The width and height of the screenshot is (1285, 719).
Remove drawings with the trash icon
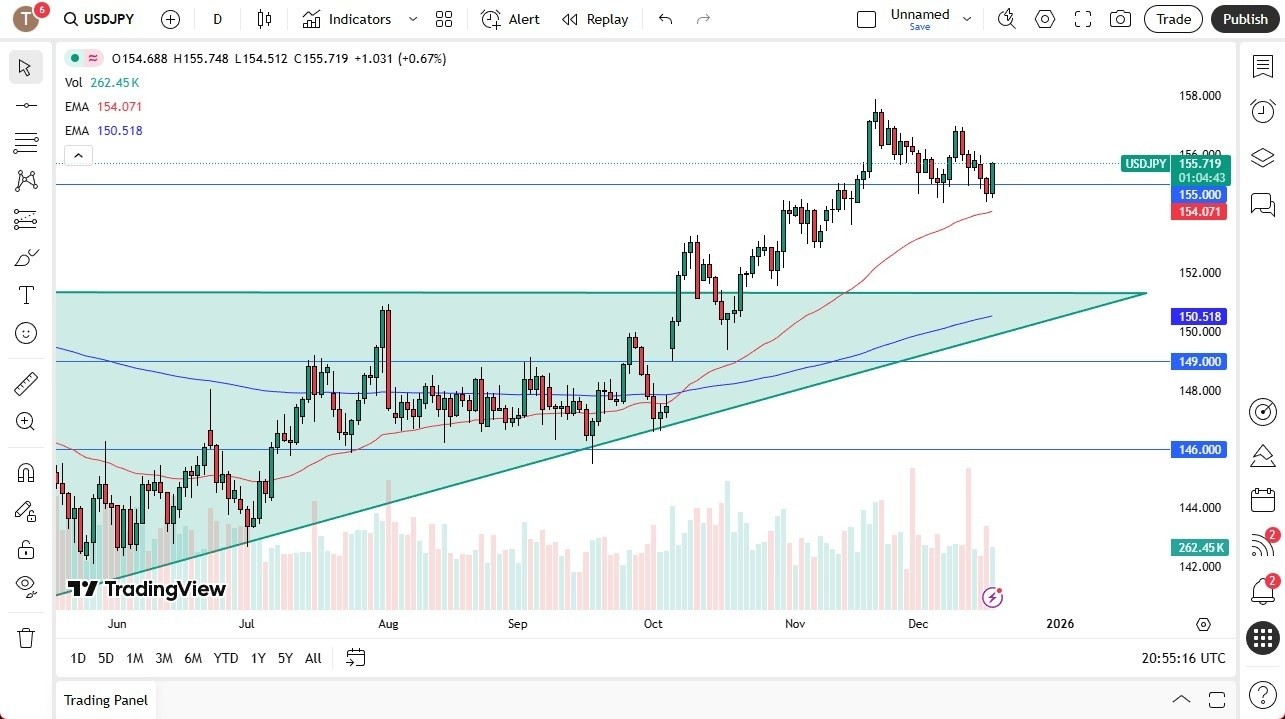[26, 637]
